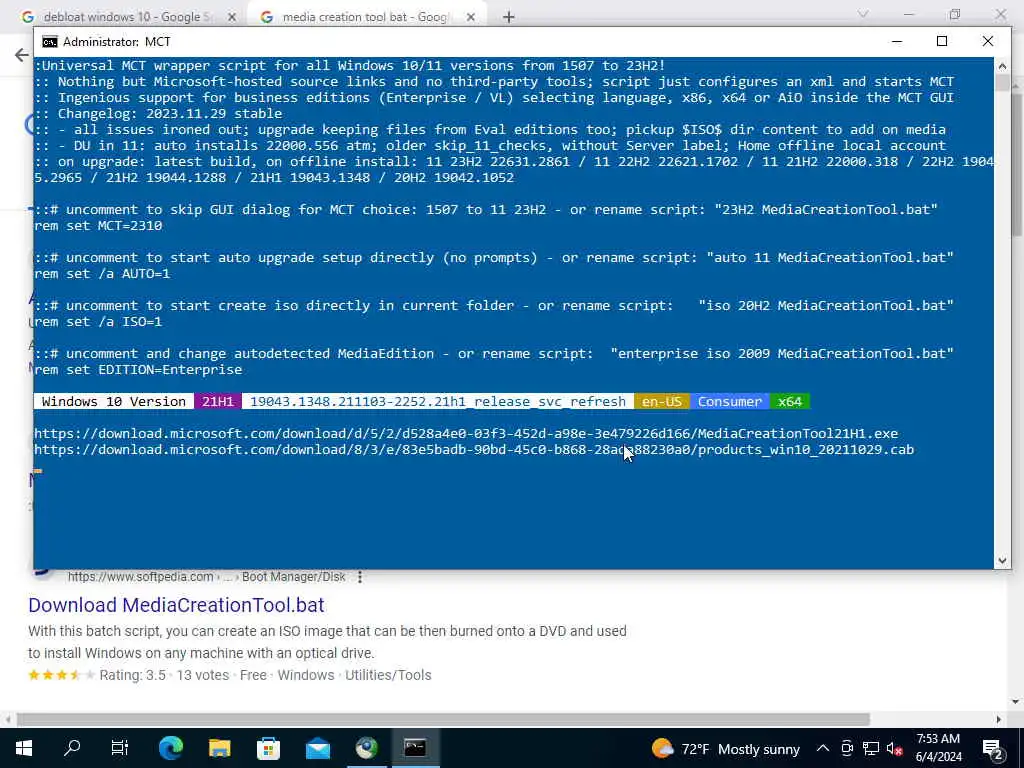Click the en-US language label

point(662,402)
